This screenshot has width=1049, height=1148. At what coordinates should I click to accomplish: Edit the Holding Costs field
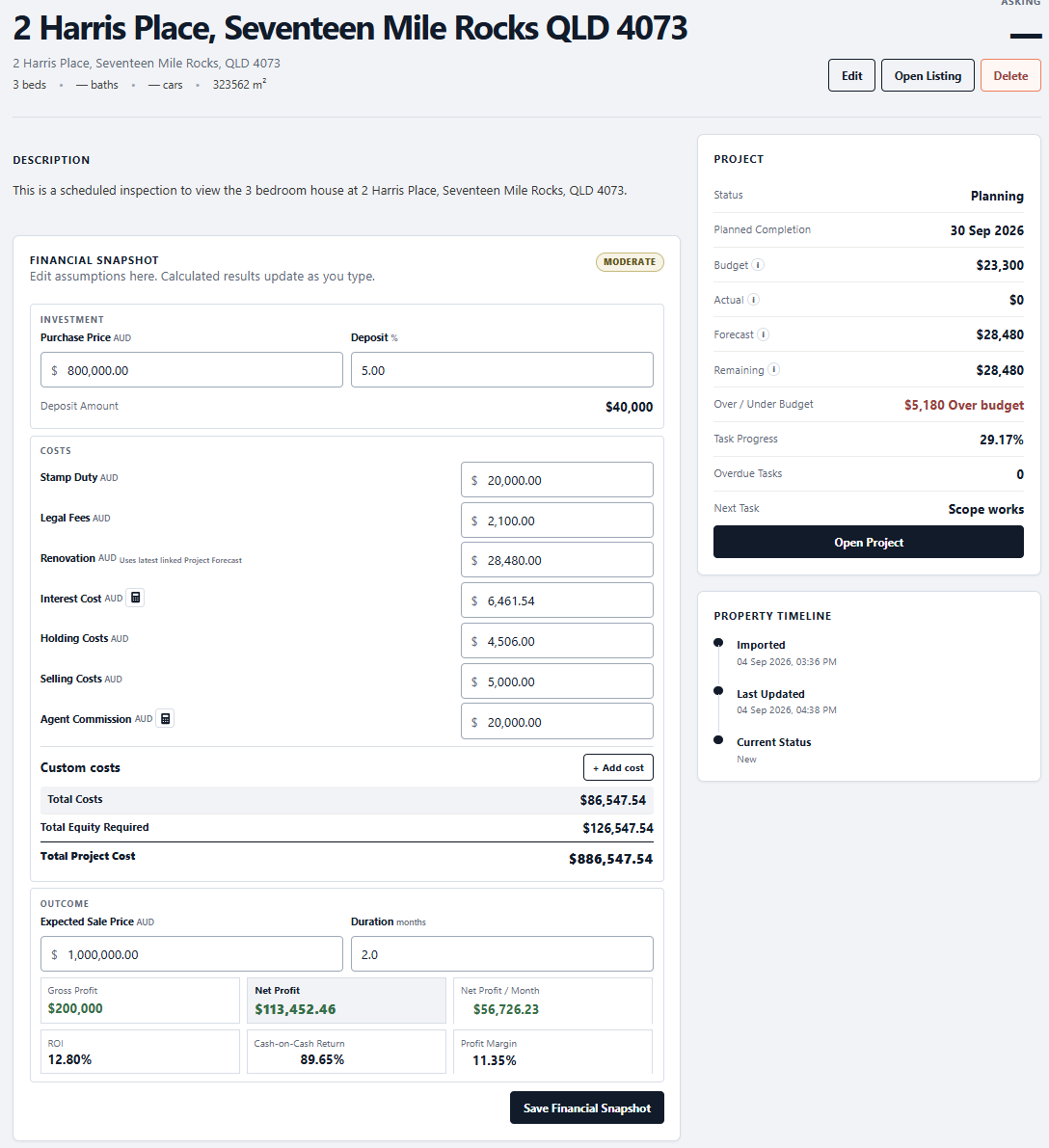(556, 641)
